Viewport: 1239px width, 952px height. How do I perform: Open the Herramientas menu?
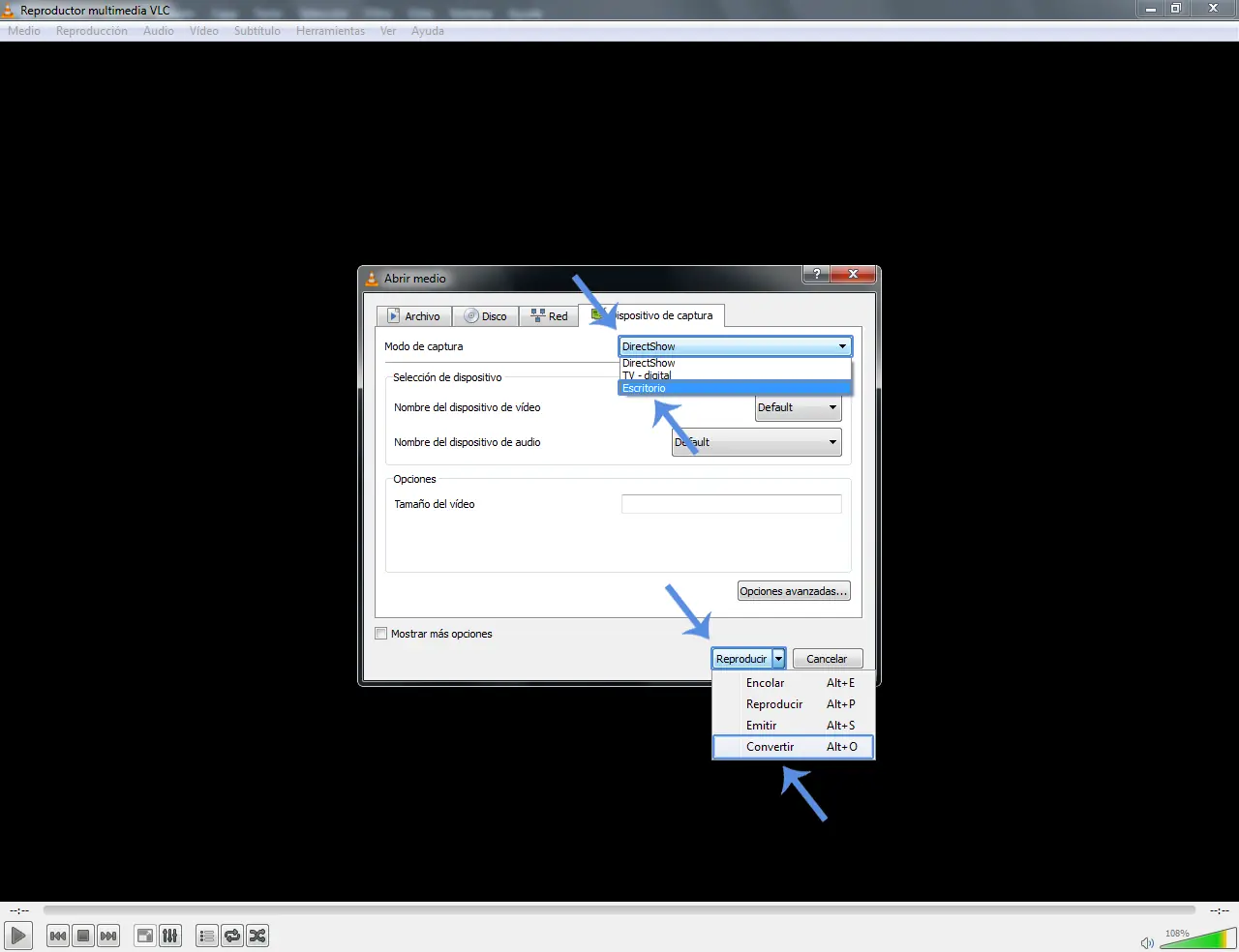(331, 31)
